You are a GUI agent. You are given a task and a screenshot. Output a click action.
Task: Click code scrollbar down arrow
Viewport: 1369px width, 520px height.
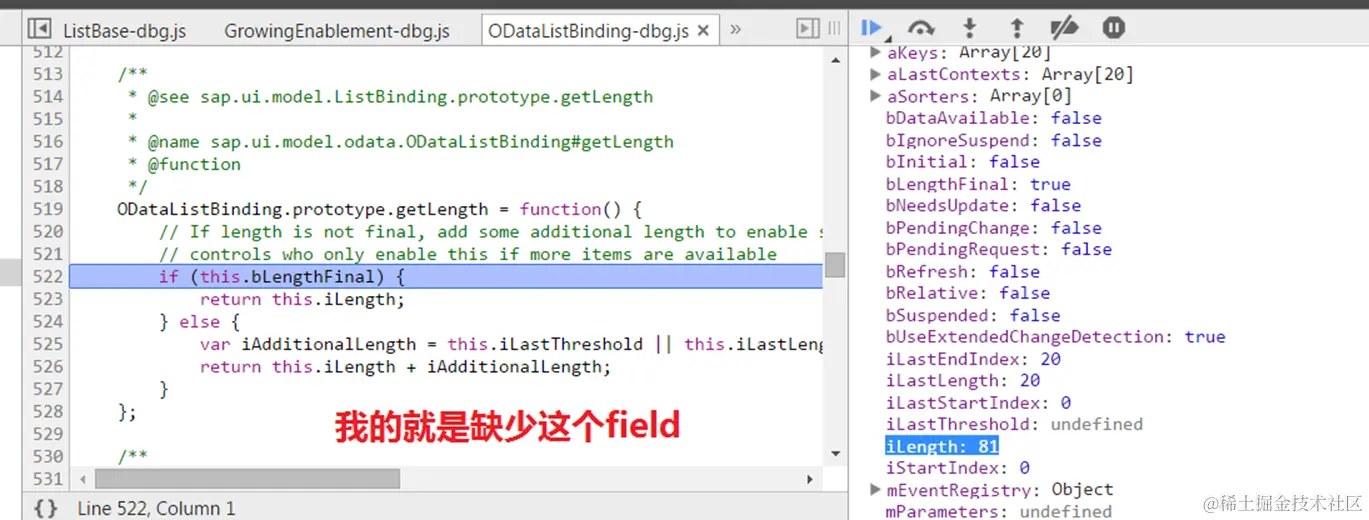[x=835, y=453]
